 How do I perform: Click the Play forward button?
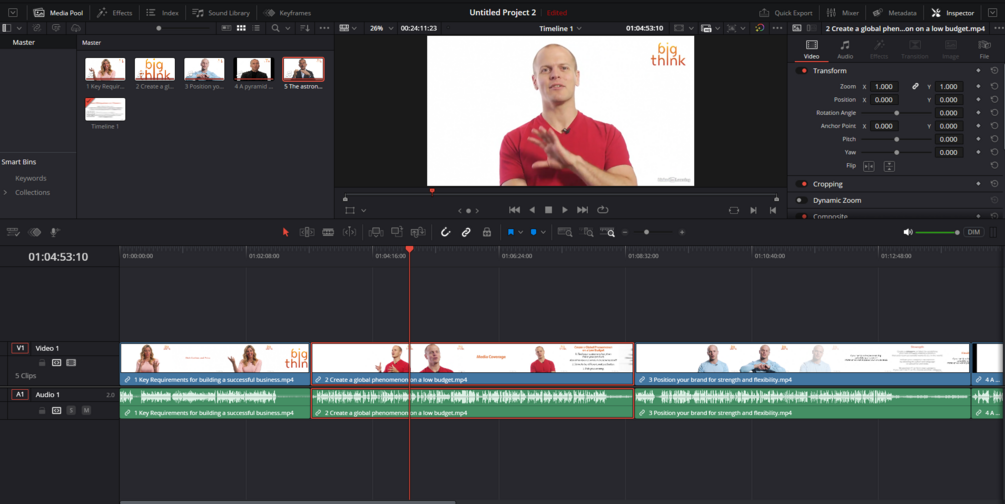click(x=565, y=210)
